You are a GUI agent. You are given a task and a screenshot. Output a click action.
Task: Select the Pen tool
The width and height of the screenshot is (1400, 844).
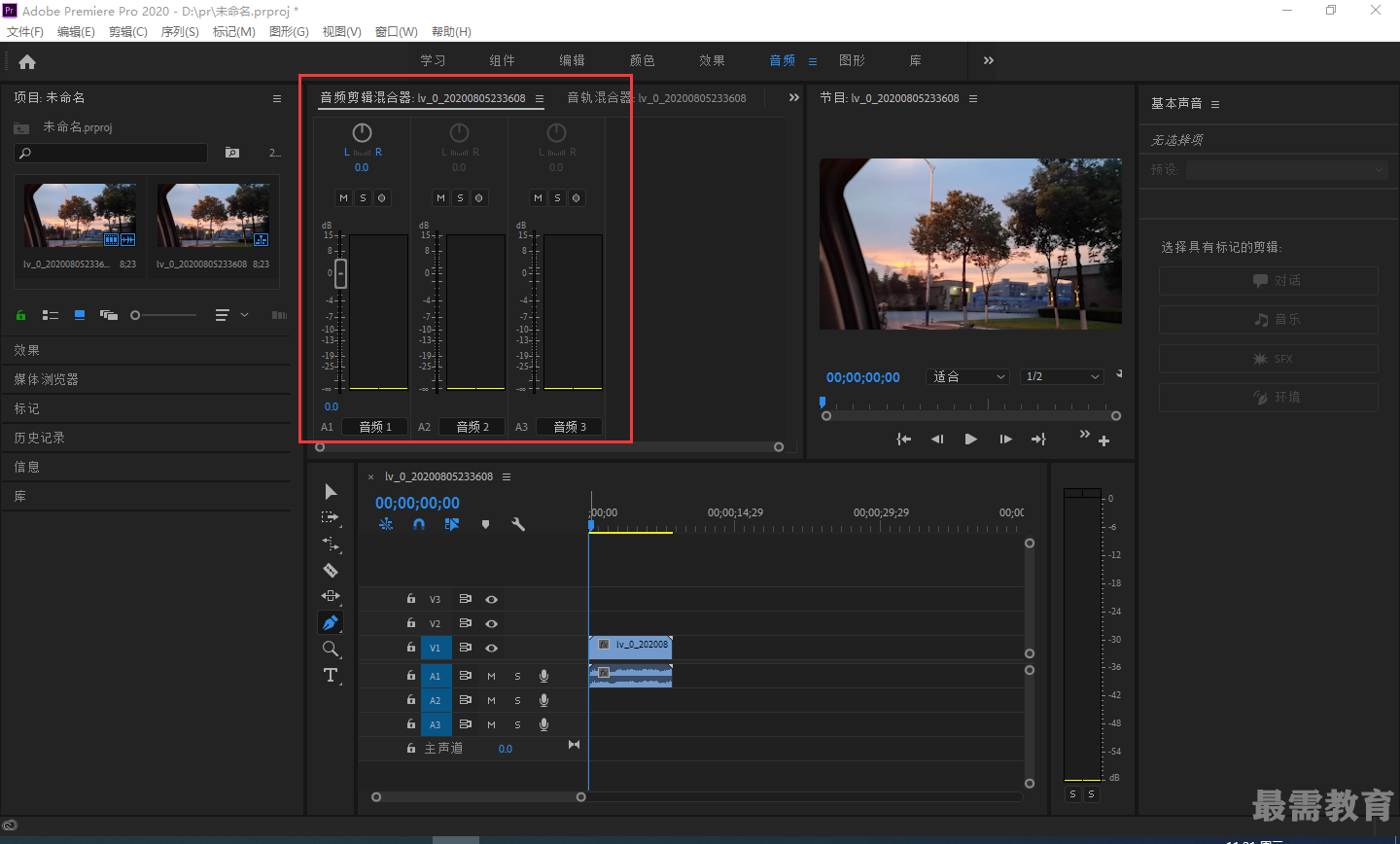click(x=331, y=622)
